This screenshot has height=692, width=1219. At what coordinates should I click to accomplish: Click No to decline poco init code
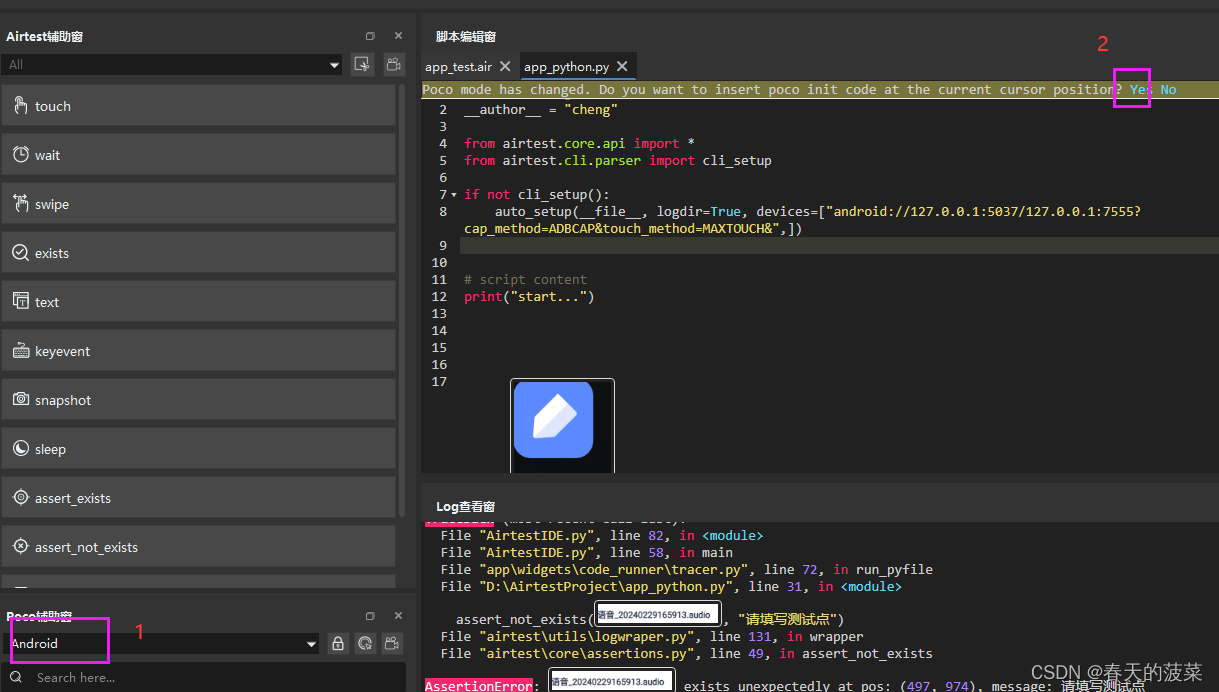(x=1168, y=90)
